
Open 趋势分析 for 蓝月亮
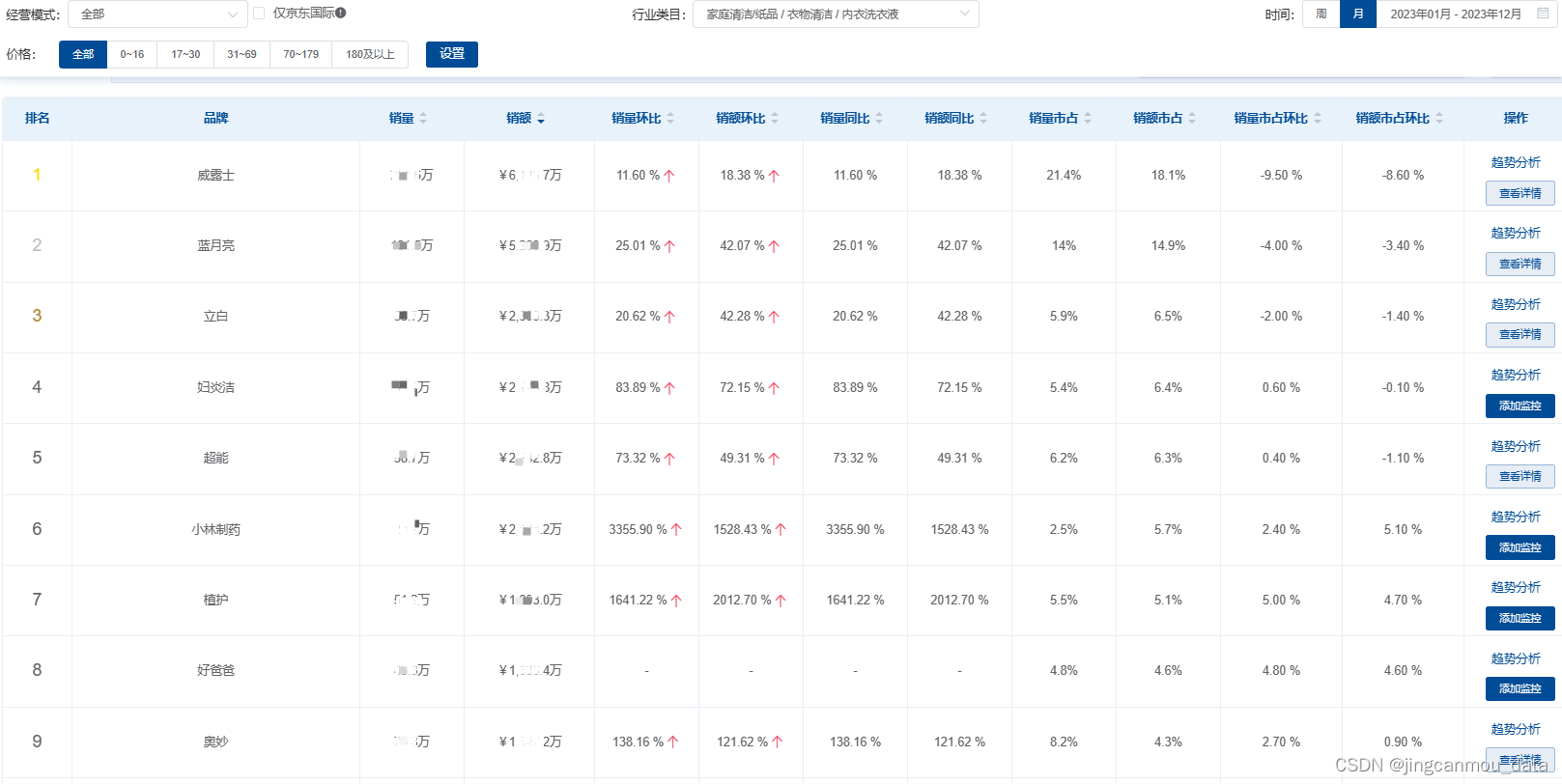[x=1516, y=233]
